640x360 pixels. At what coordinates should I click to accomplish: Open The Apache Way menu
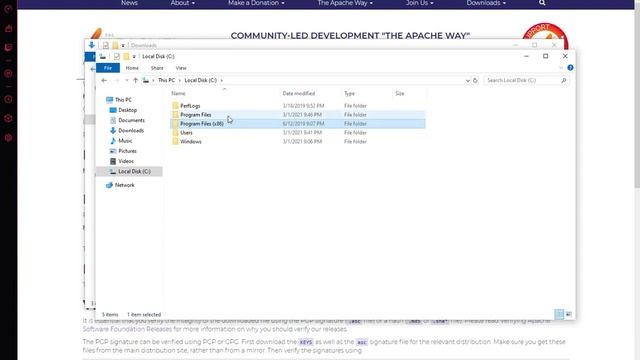(x=345, y=3)
